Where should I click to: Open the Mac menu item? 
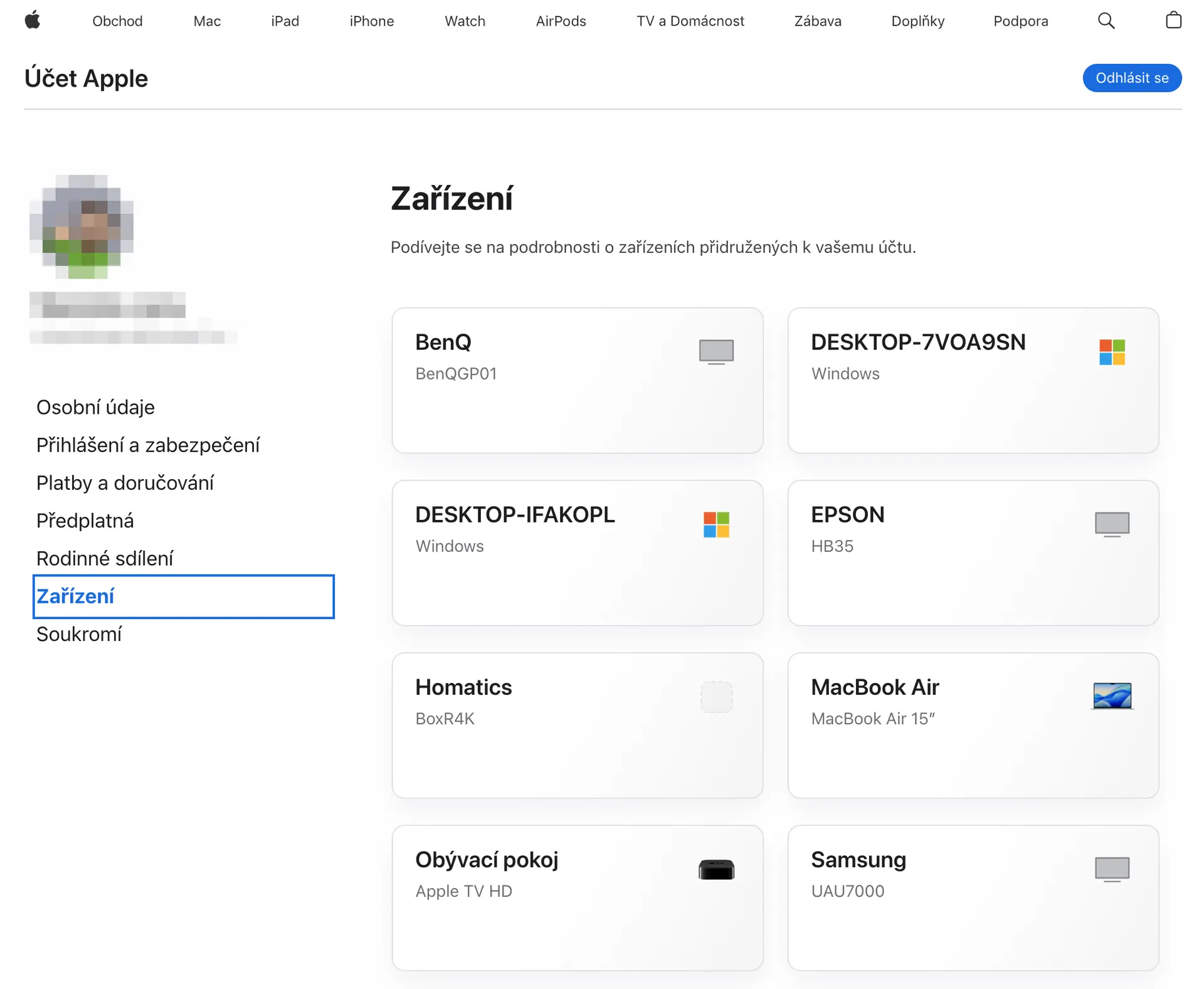[x=207, y=21]
